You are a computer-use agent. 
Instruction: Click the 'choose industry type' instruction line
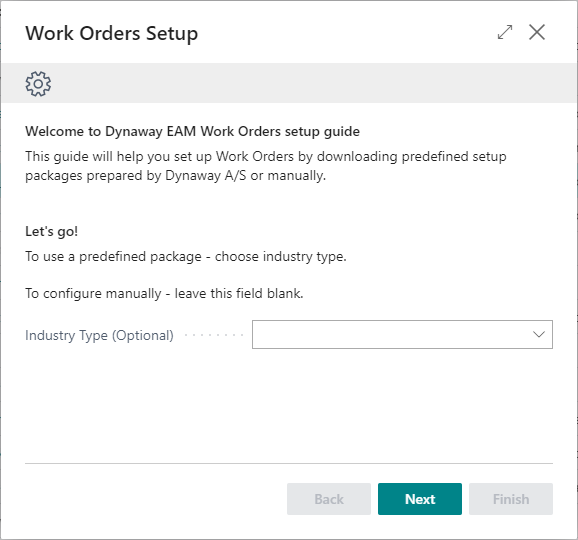(186, 257)
